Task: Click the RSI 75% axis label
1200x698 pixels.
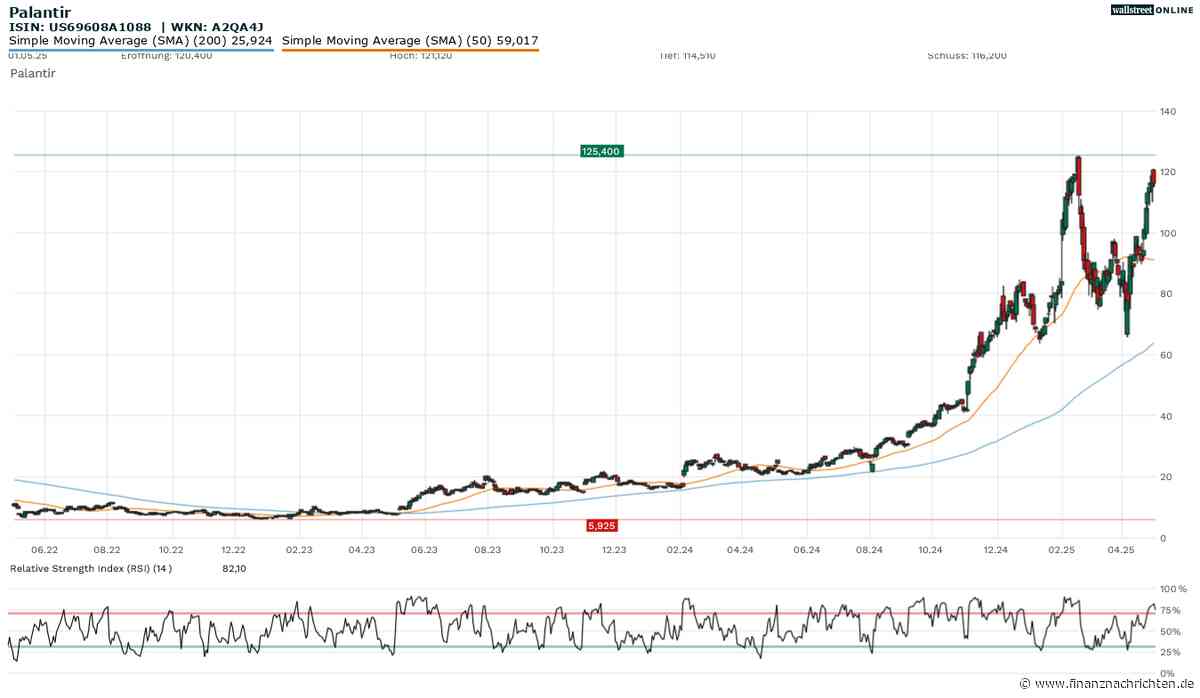Action: (1169, 610)
